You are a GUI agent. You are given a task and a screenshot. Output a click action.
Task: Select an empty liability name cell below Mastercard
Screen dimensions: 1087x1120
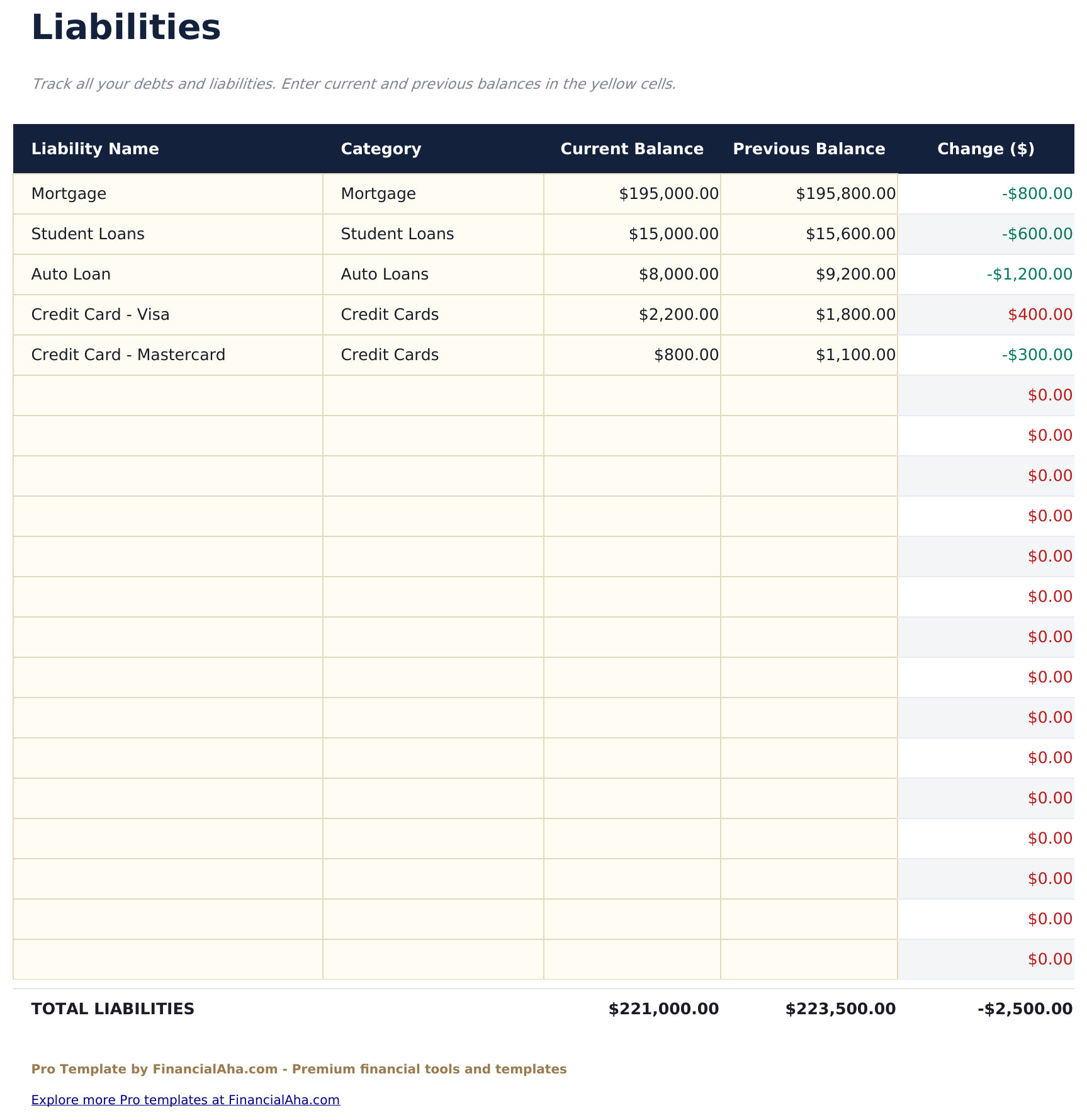pyautogui.click(x=167, y=395)
